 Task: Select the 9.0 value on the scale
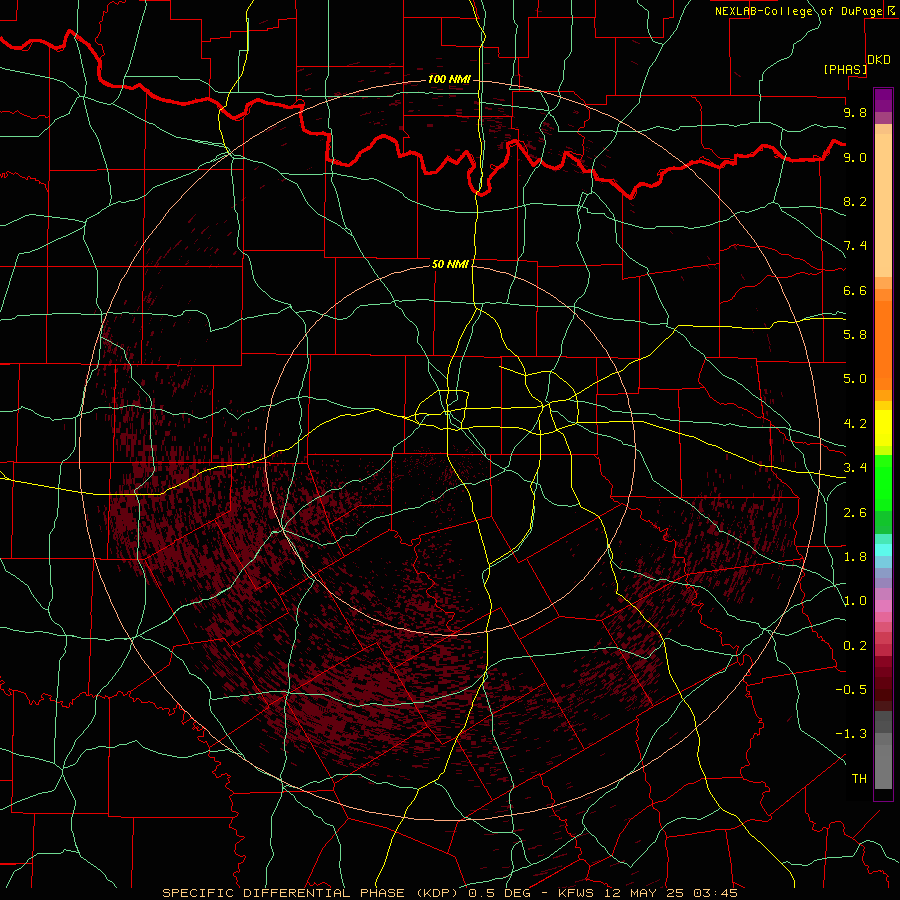tap(855, 157)
